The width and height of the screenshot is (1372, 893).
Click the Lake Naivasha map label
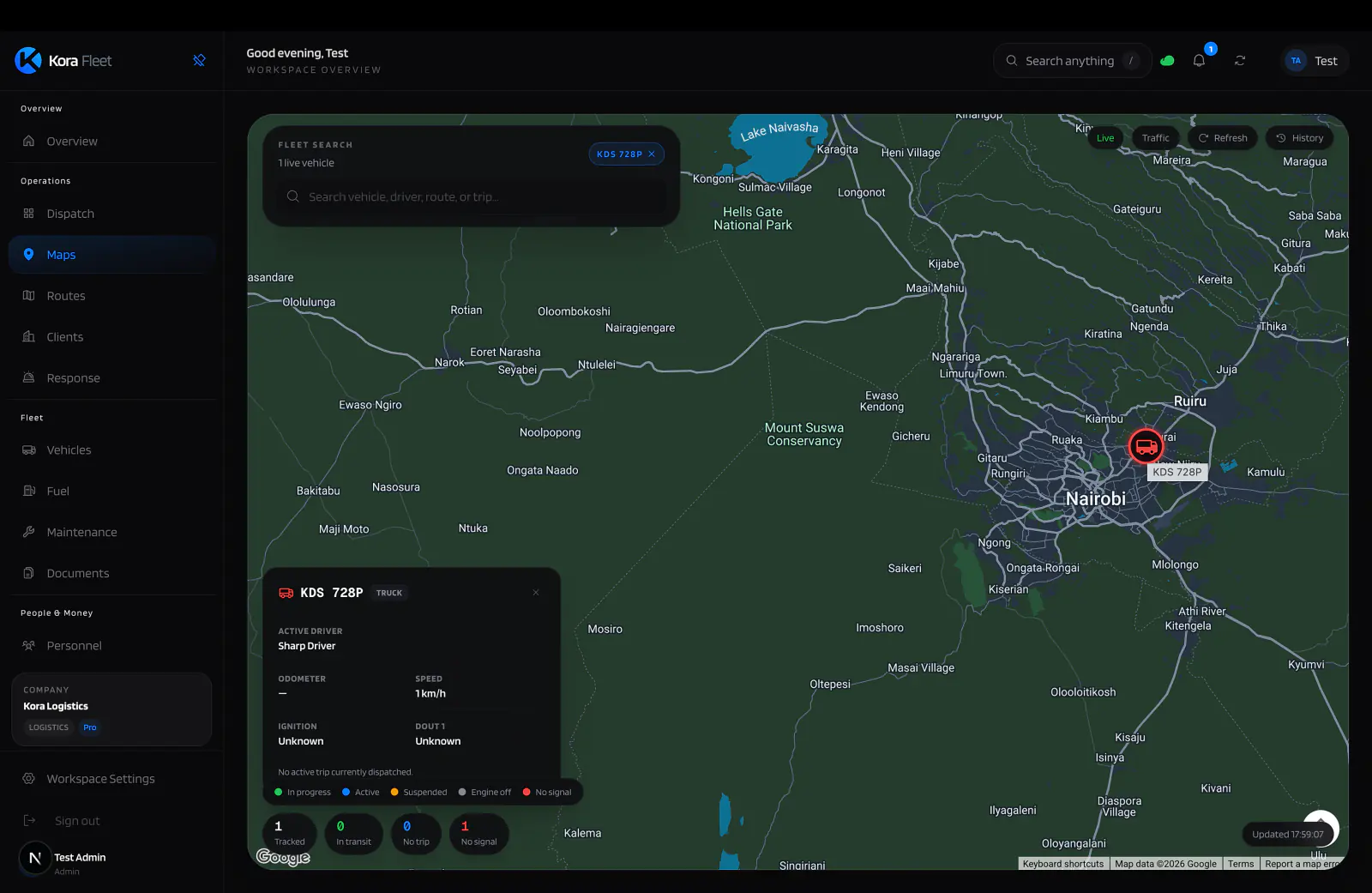[x=779, y=130]
